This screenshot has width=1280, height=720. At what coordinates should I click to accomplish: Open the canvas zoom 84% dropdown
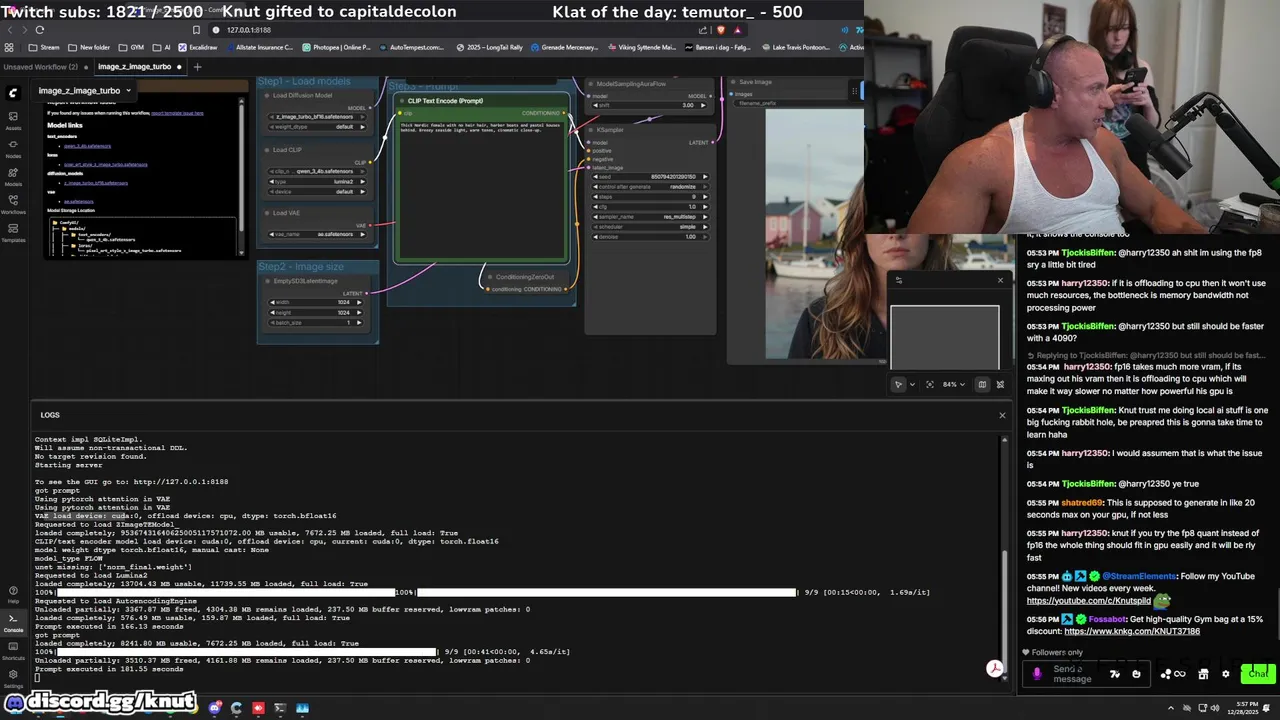coord(956,384)
